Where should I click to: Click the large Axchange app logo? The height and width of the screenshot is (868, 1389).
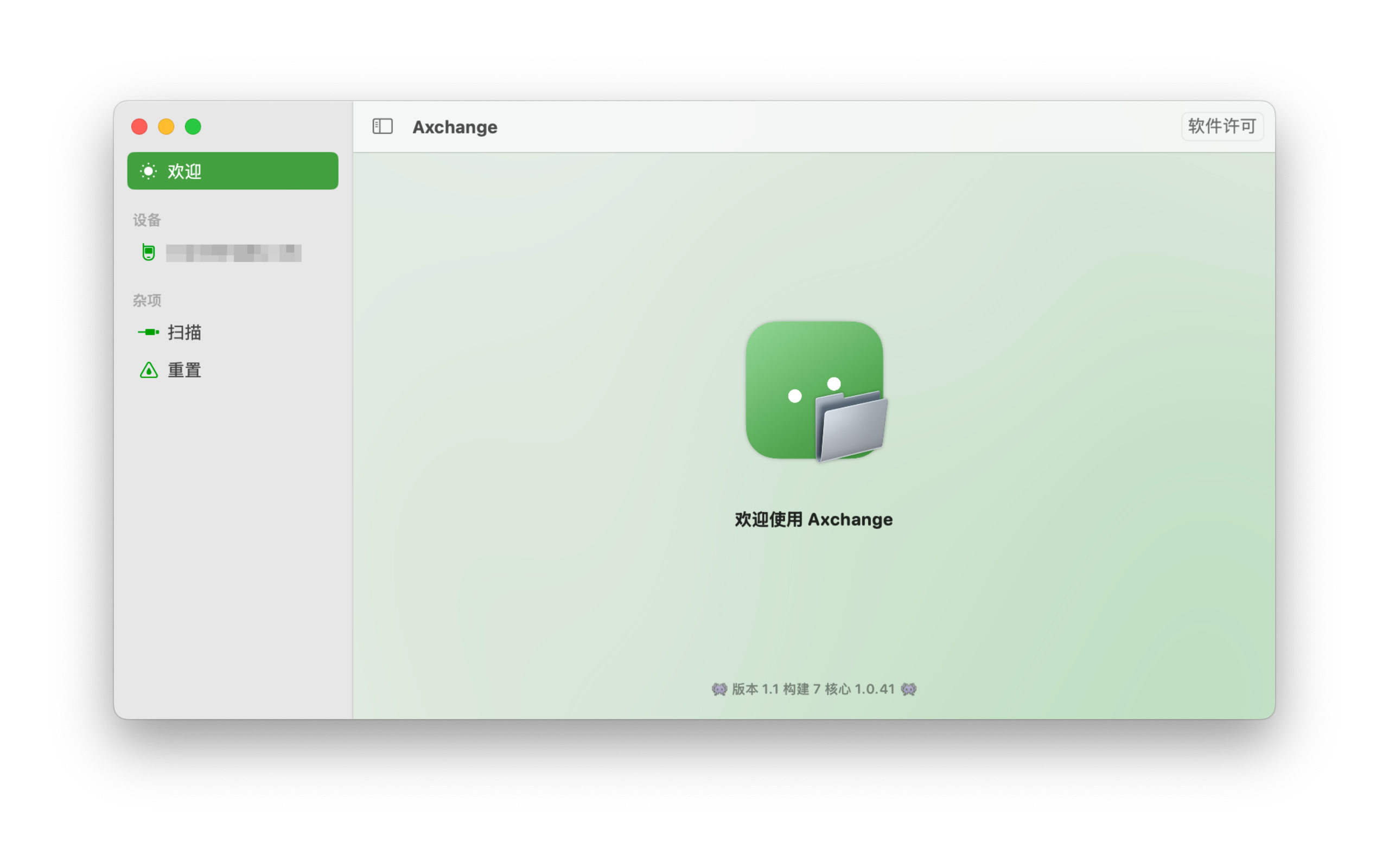pos(815,391)
